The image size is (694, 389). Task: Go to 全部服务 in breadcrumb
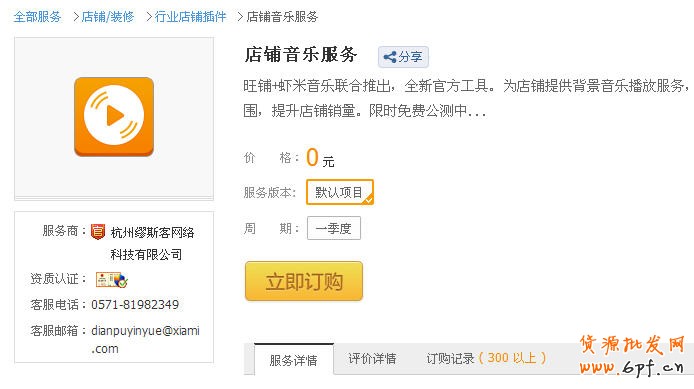coord(37,17)
